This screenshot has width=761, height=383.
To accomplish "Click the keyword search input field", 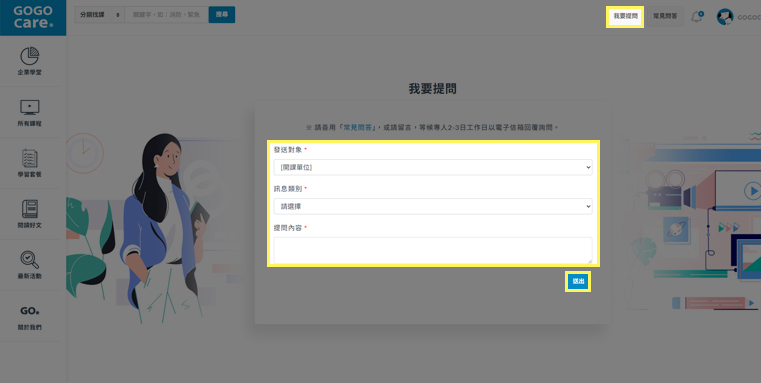I will pos(166,15).
